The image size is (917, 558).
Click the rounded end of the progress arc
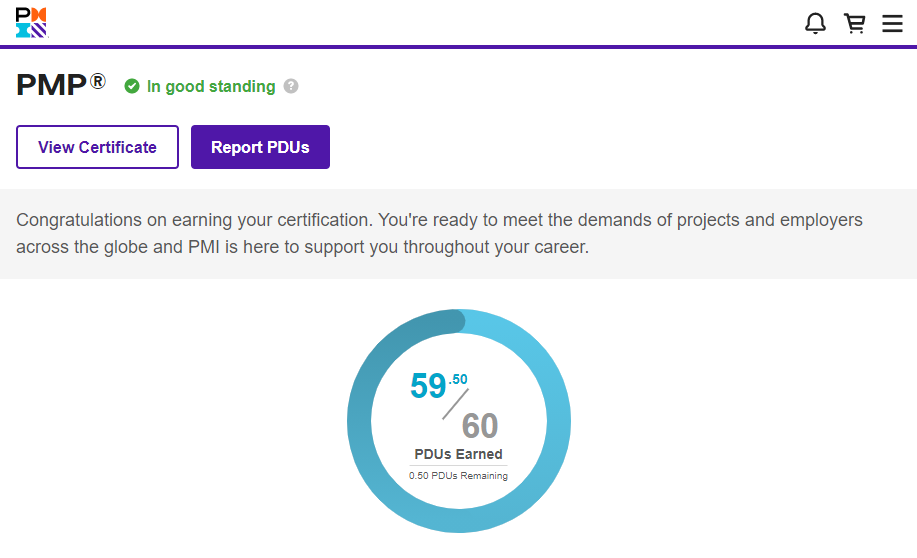[455, 321]
